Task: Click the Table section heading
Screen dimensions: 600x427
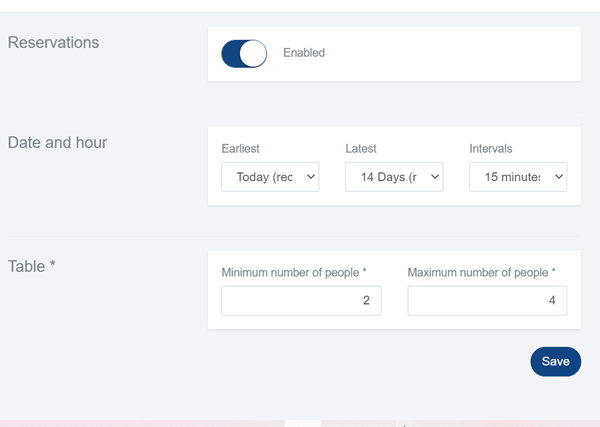Action: point(31,266)
